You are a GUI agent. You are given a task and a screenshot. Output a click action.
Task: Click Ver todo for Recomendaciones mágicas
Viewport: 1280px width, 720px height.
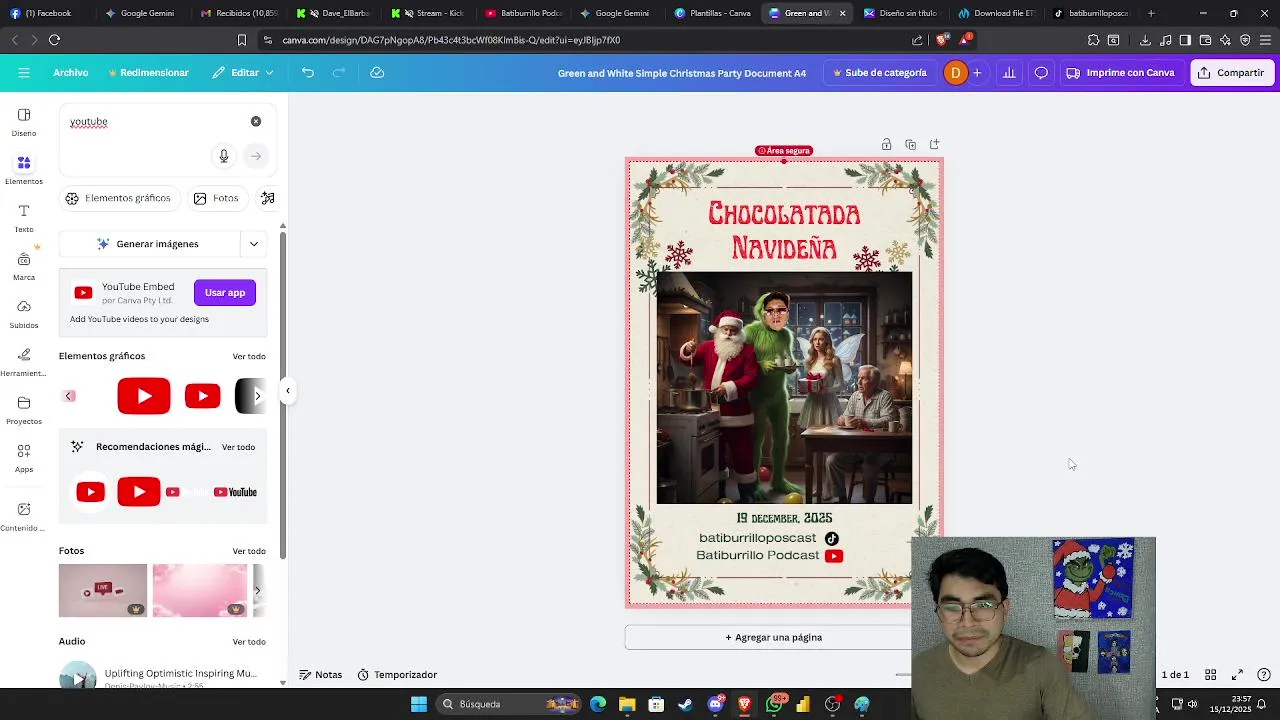[238, 447]
